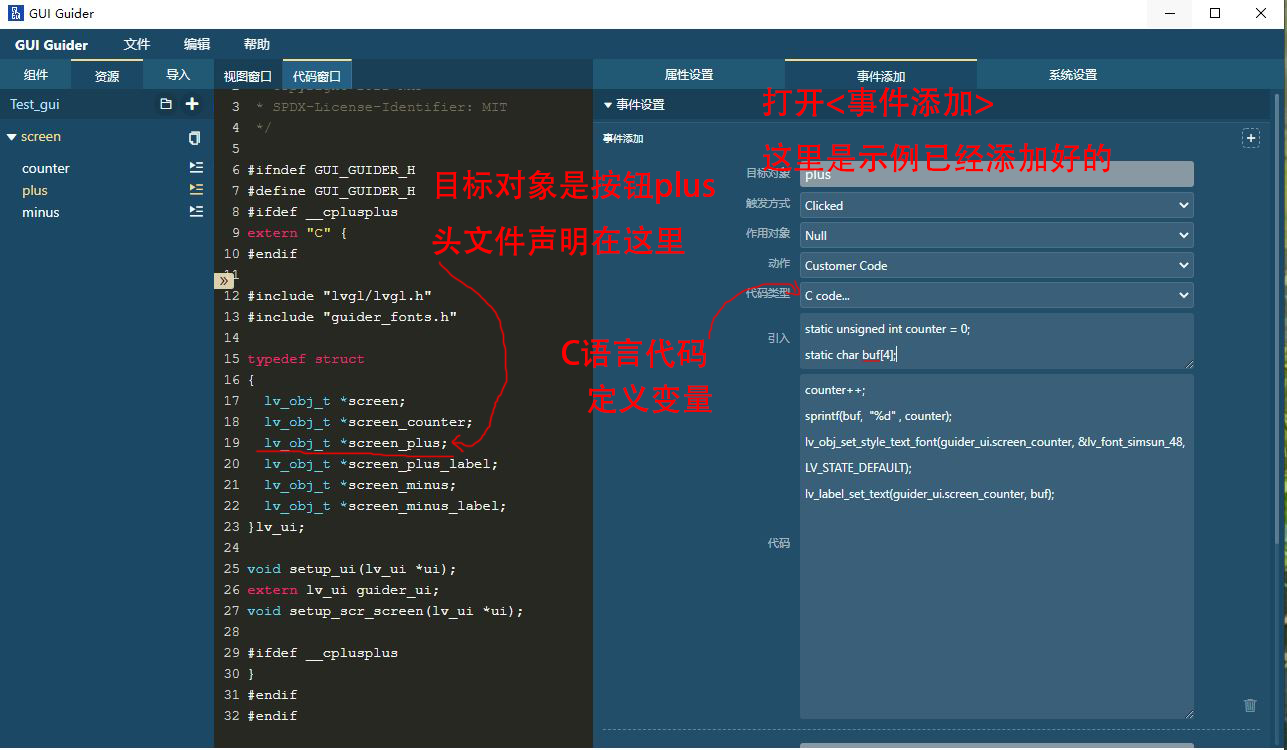Screen dimensions: 1287x750
Task: Open the project folder icon beside Test_gui
Action: click(x=166, y=104)
